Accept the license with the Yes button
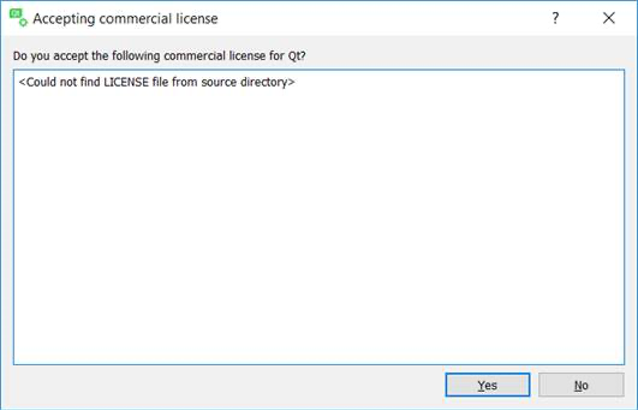Screen dimensions: 638x410 (487, 385)
